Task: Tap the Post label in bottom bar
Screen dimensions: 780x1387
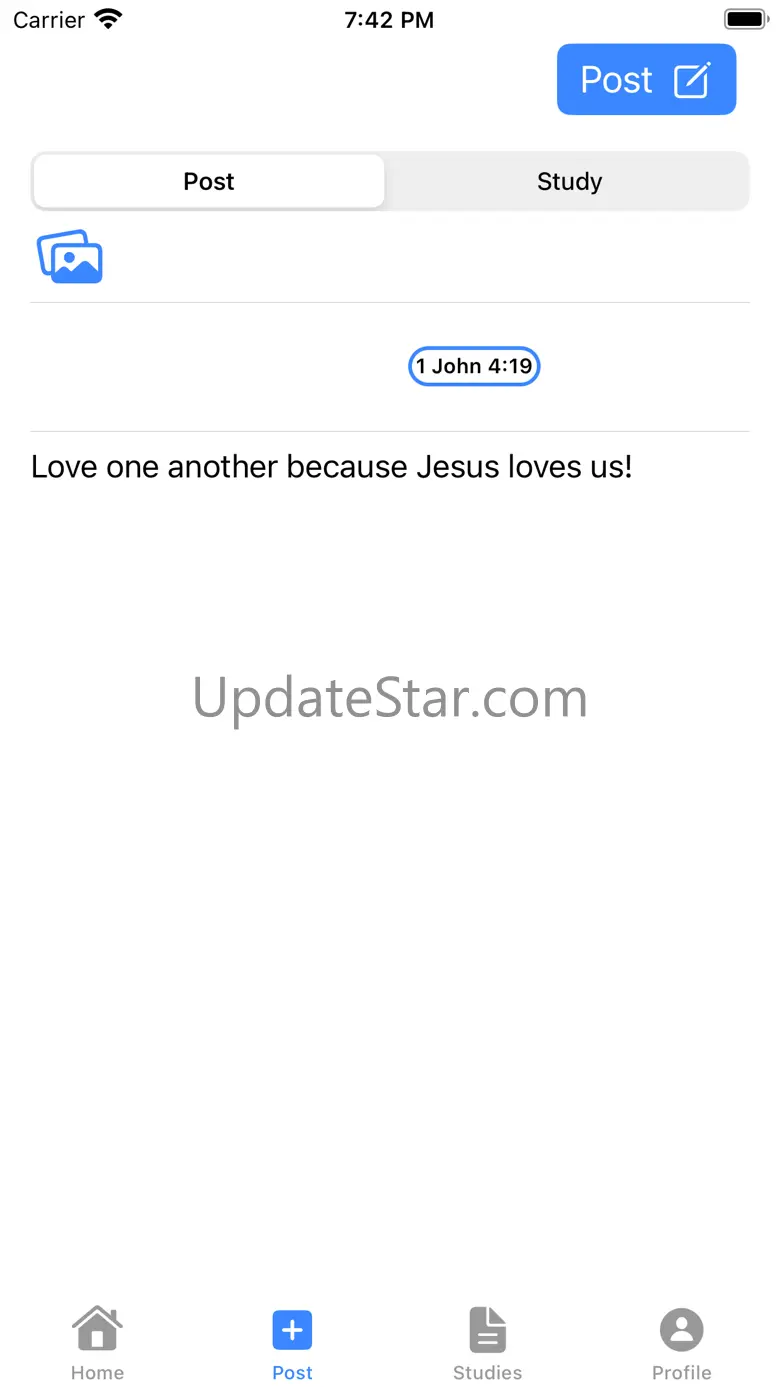Action: click(292, 1372)
